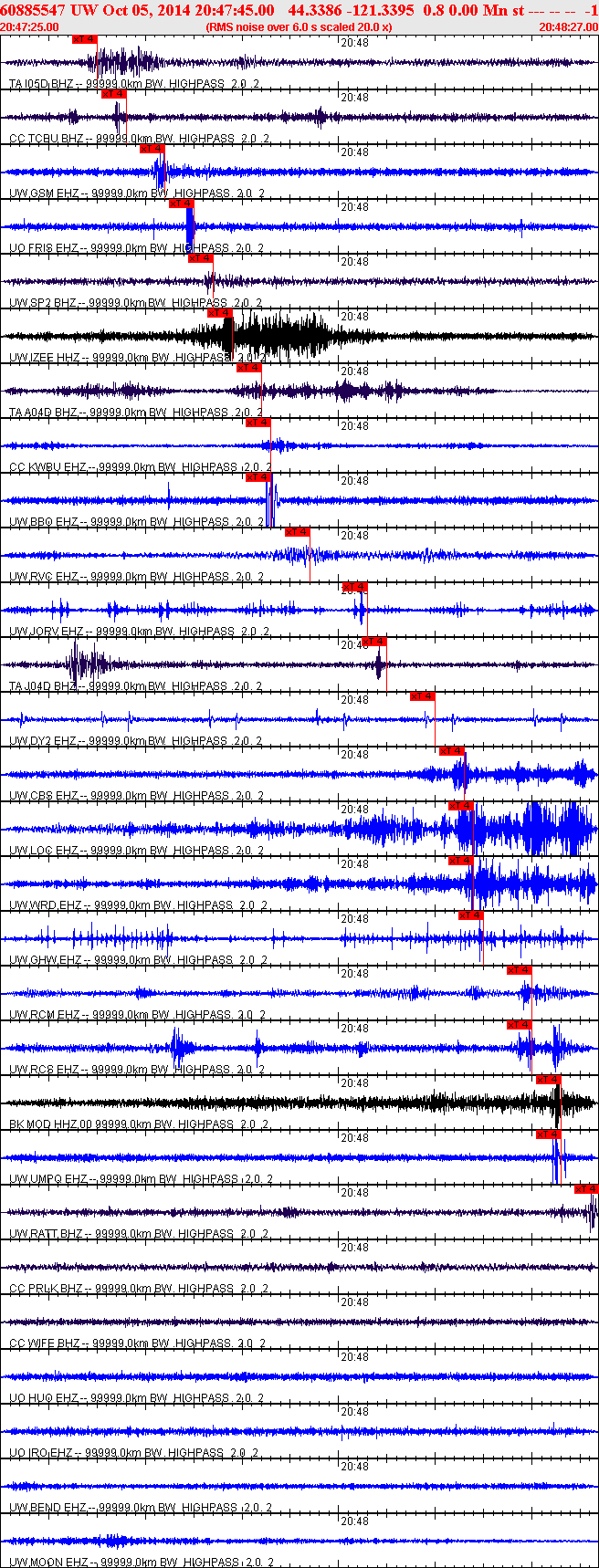Select the event date Oct 05, 2014 text

pyautogui.click(x=148, y=10)
